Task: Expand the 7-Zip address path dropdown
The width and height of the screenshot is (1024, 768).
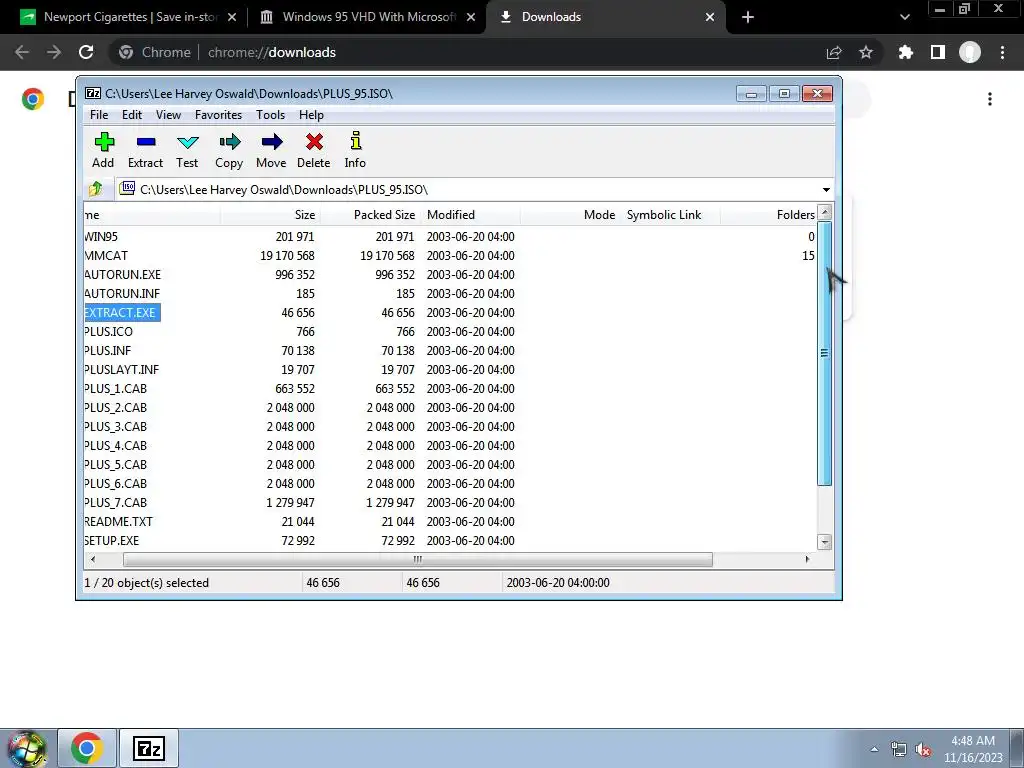Action: pyautogui.click(x=826, y=189)
